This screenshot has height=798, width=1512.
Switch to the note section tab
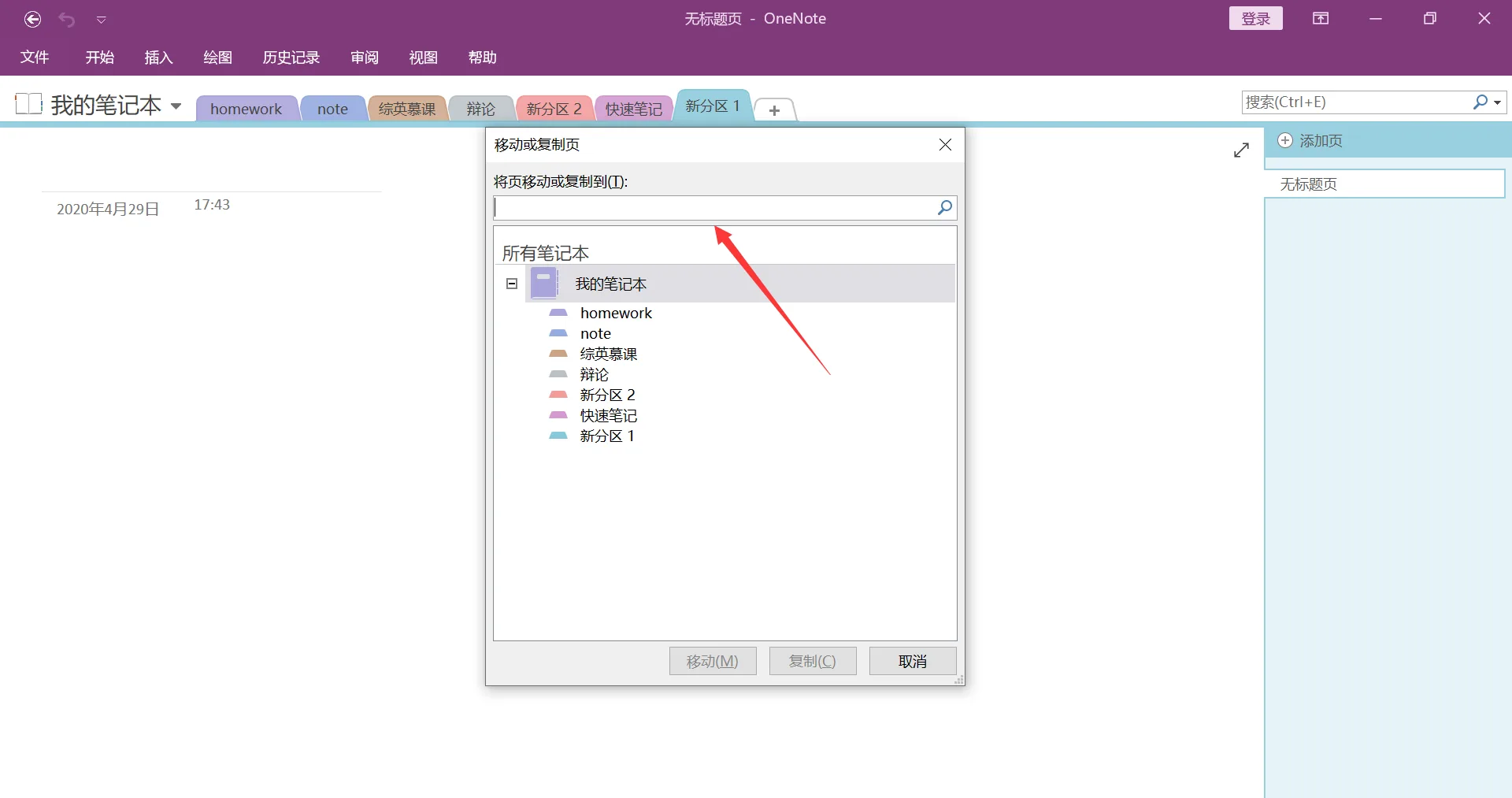pos(333,109)
